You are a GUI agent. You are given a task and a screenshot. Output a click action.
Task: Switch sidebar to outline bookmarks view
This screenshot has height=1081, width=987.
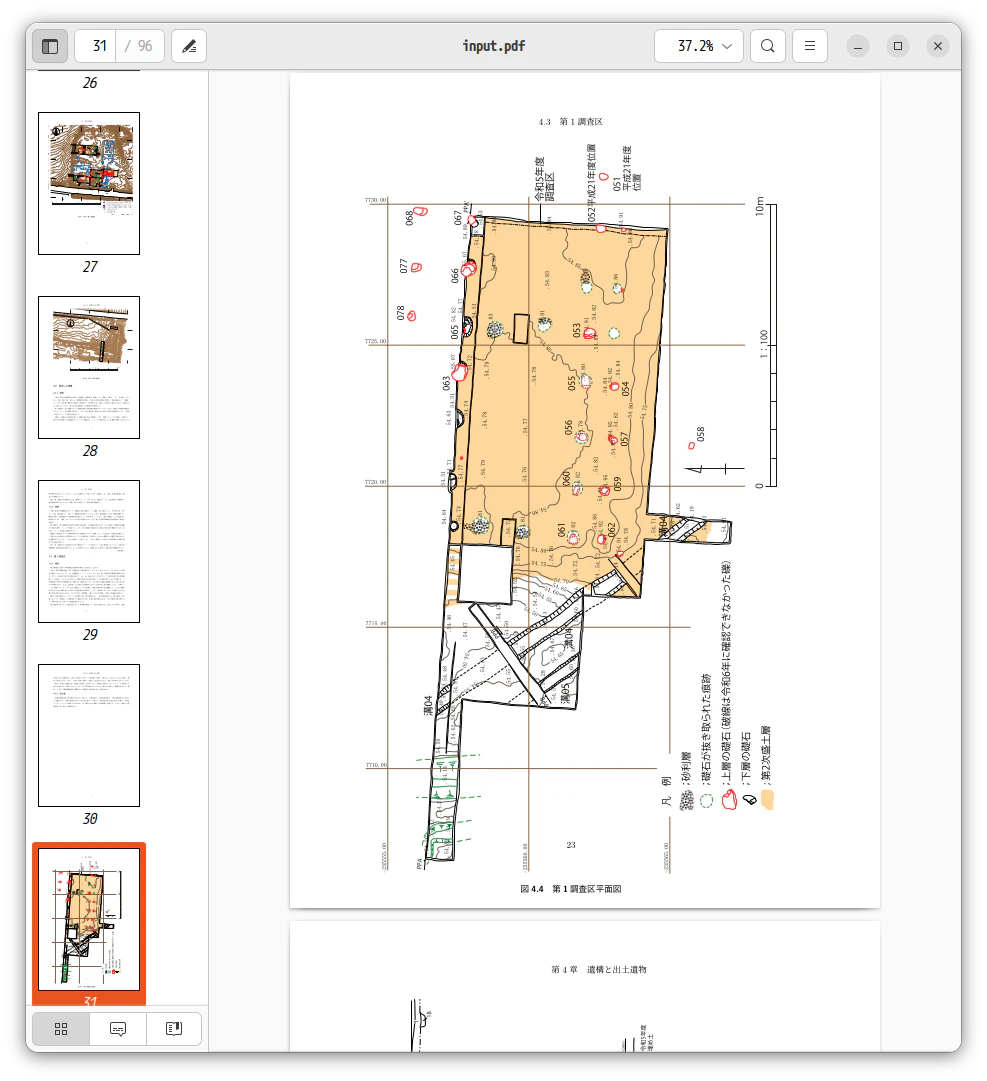(174, 1029)
